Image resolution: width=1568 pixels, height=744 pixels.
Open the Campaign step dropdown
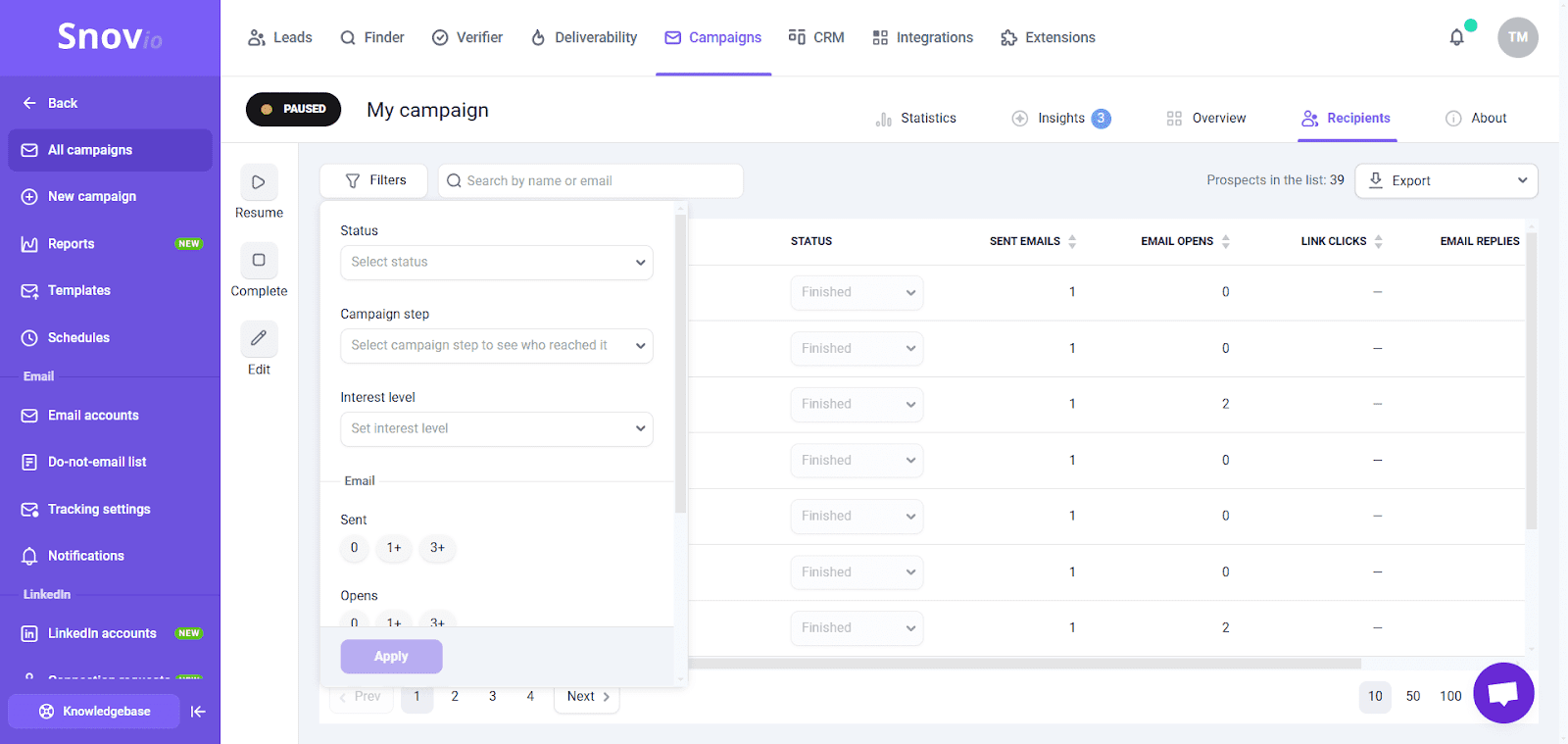point(496,346)
